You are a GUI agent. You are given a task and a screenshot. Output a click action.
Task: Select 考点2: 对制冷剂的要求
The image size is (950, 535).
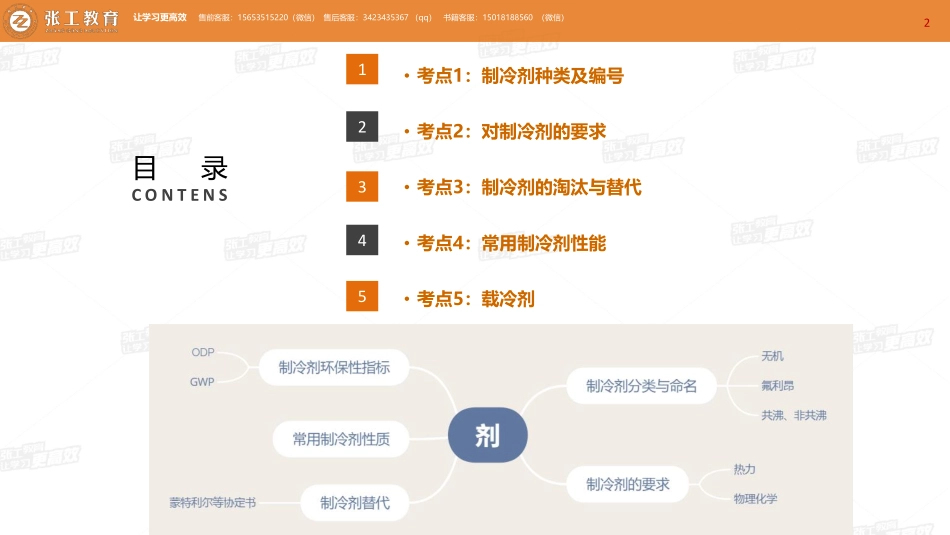(x=511, y=131)
